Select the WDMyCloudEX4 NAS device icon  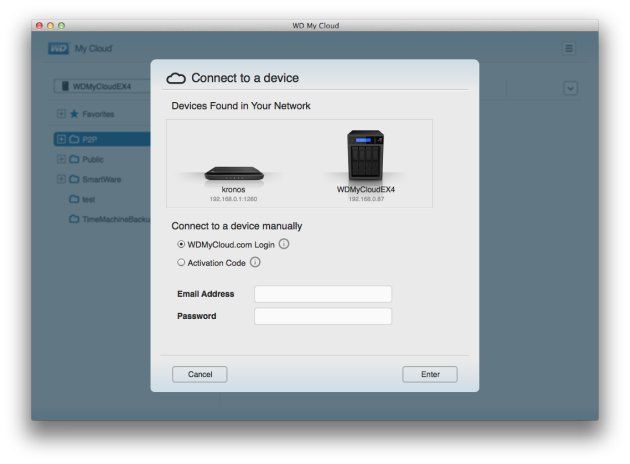(x=365, y=155)
